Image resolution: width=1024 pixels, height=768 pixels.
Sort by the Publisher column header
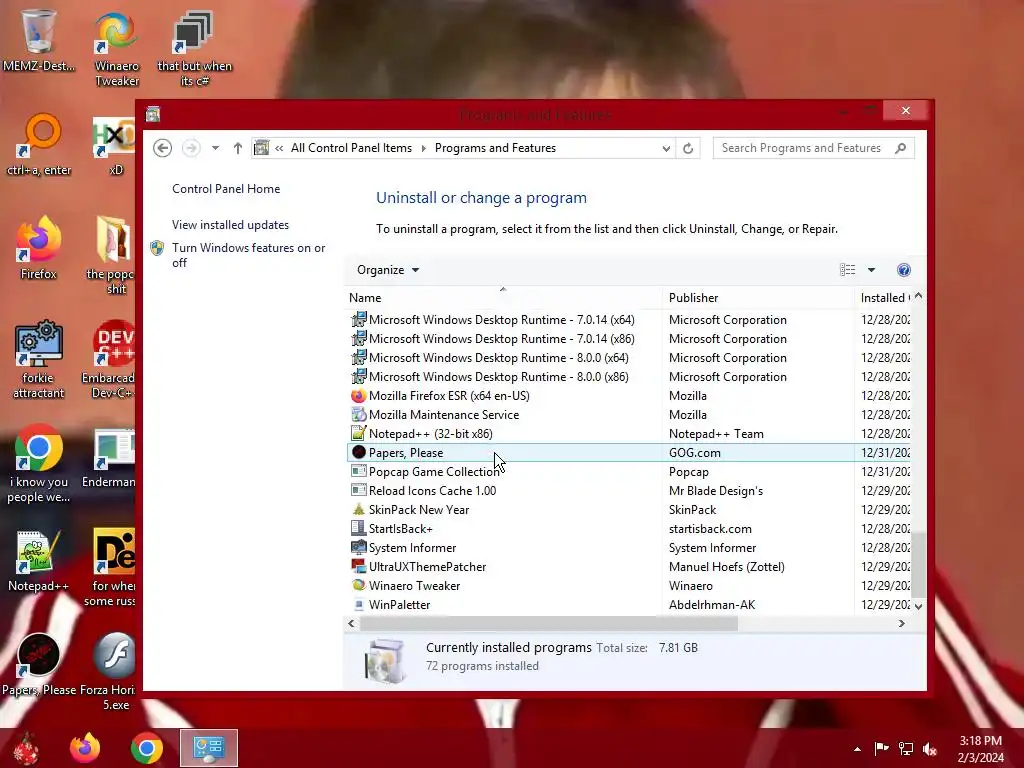point(758,298)
